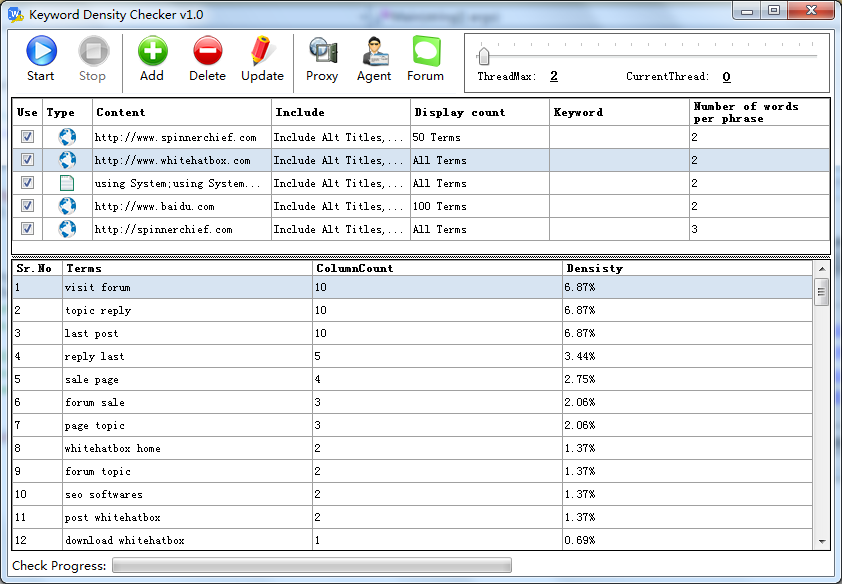This screenshot has width=842, height=584.
Task: Click the results scrollbar down arrow
Action: click(822, 541)
